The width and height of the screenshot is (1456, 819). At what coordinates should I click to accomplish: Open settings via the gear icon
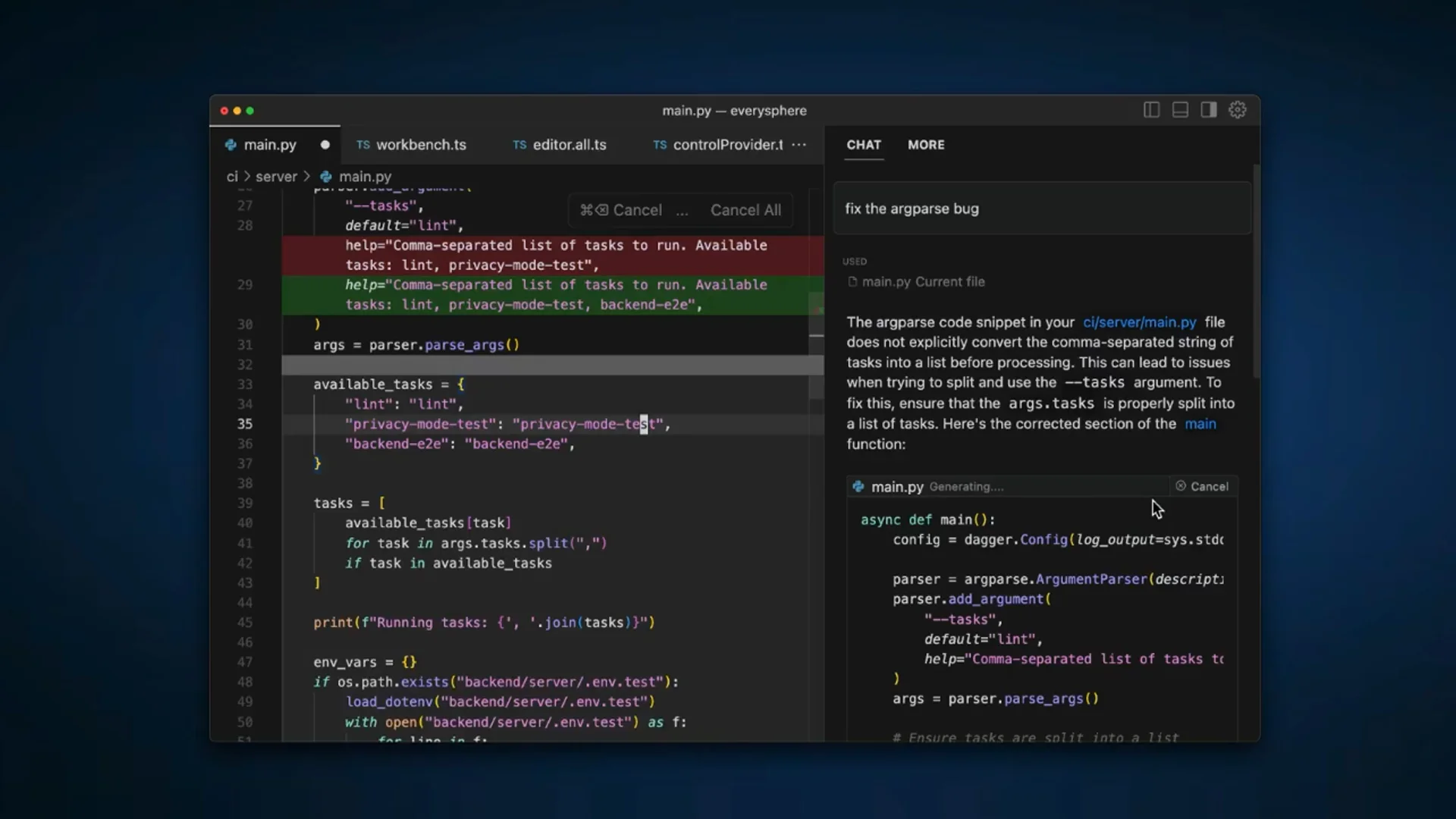1238,110
